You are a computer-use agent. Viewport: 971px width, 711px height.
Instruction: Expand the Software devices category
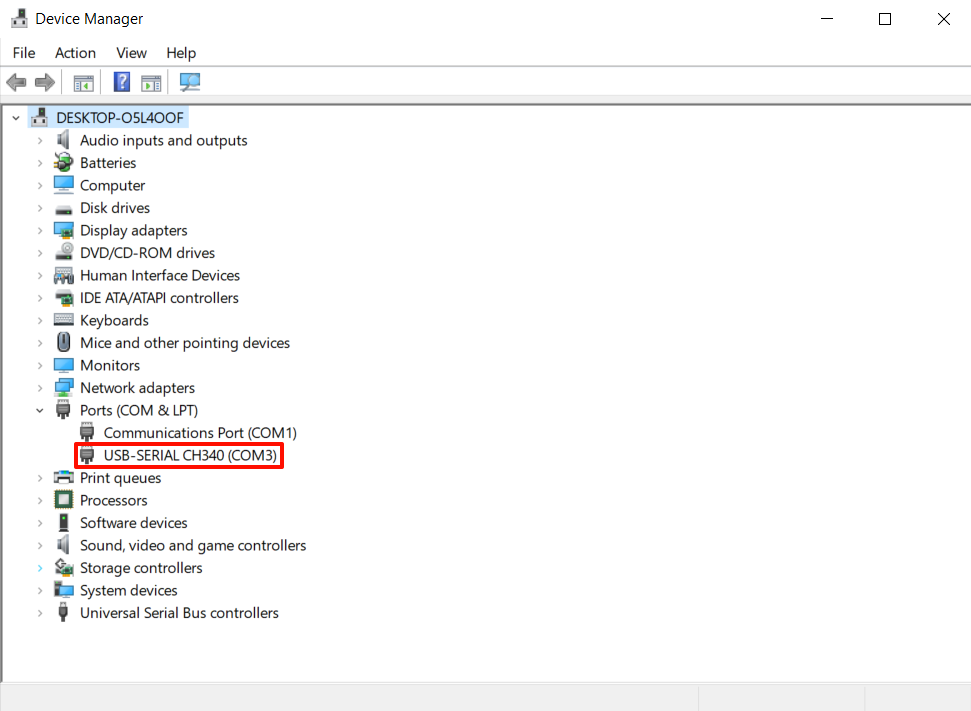pyautogui.click(x=40, y=523)
